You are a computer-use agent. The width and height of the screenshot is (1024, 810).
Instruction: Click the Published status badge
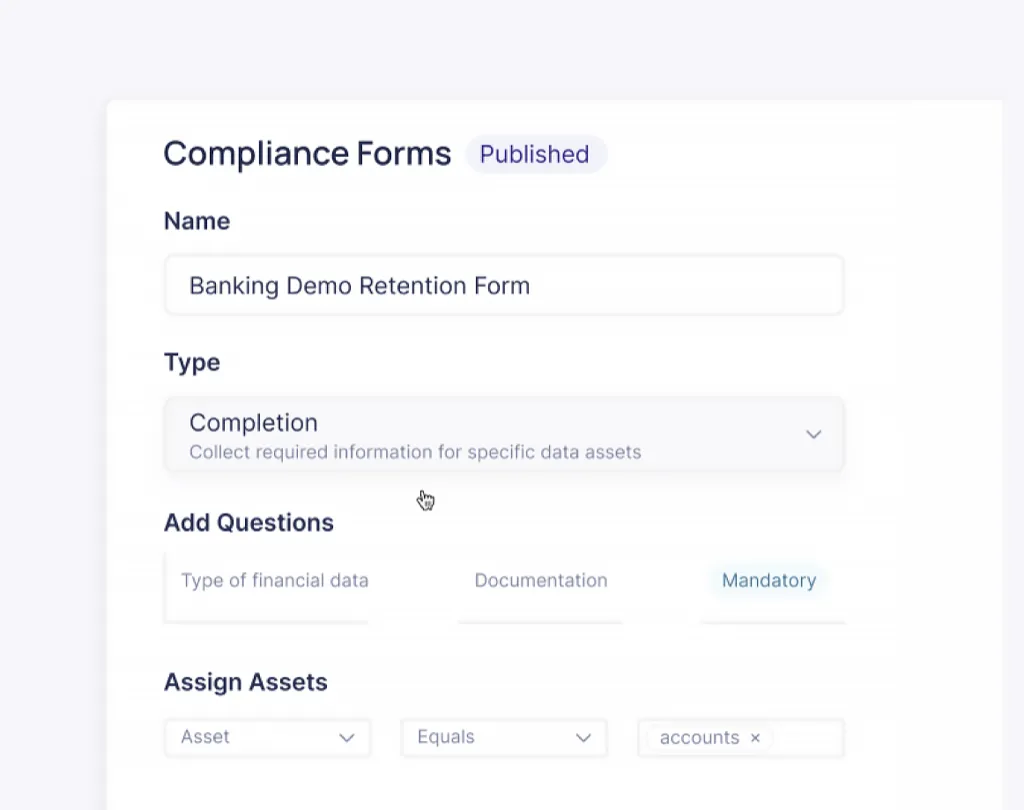click(535, 155)
